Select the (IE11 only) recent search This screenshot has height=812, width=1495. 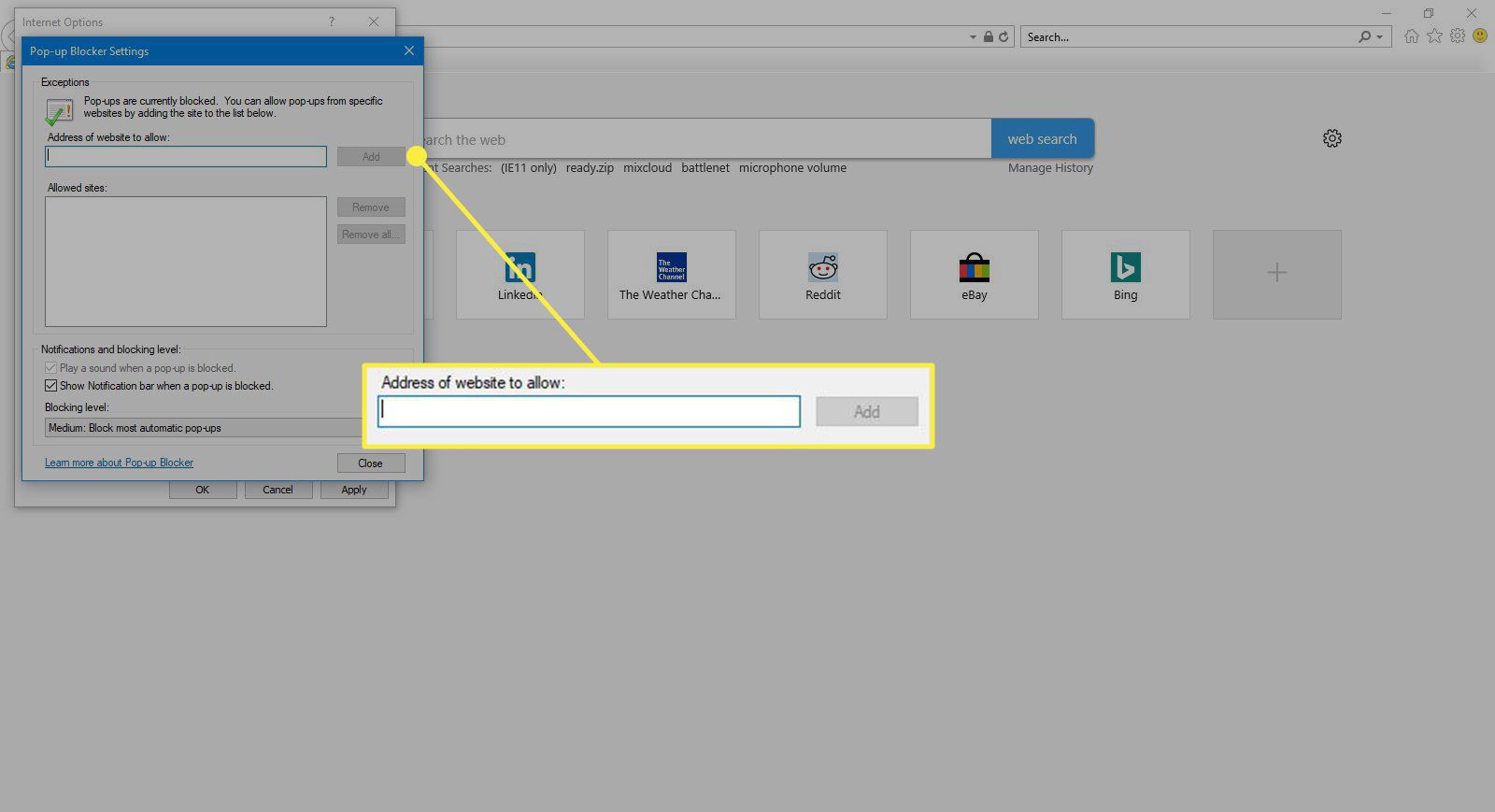[528, 168]
